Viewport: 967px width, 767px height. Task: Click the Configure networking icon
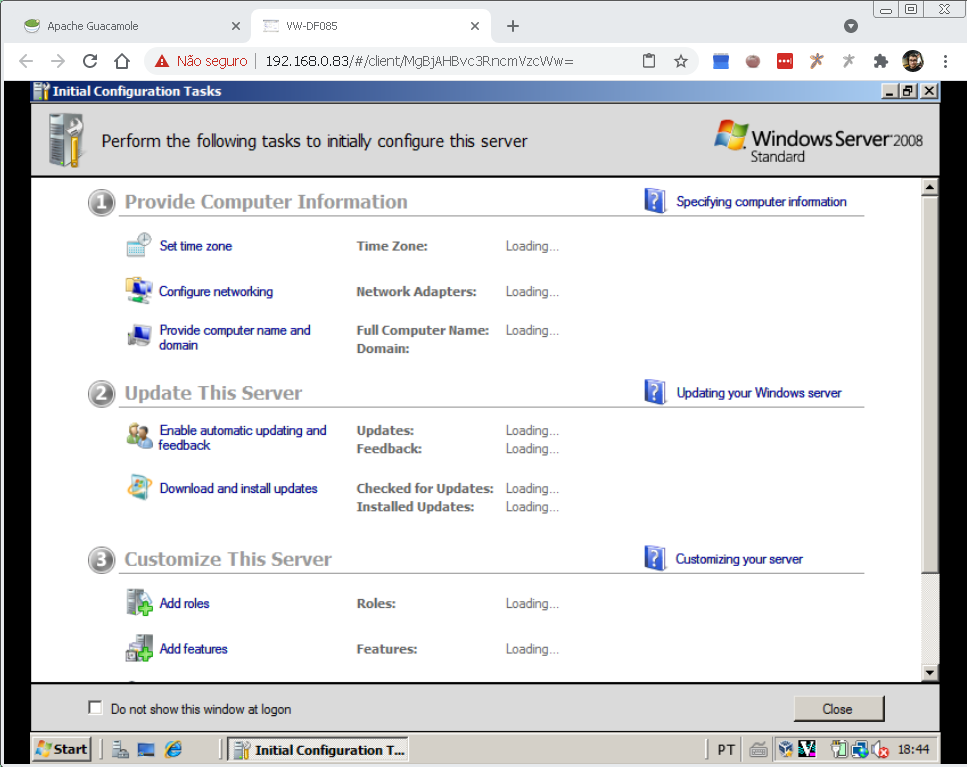pos(139,290)
